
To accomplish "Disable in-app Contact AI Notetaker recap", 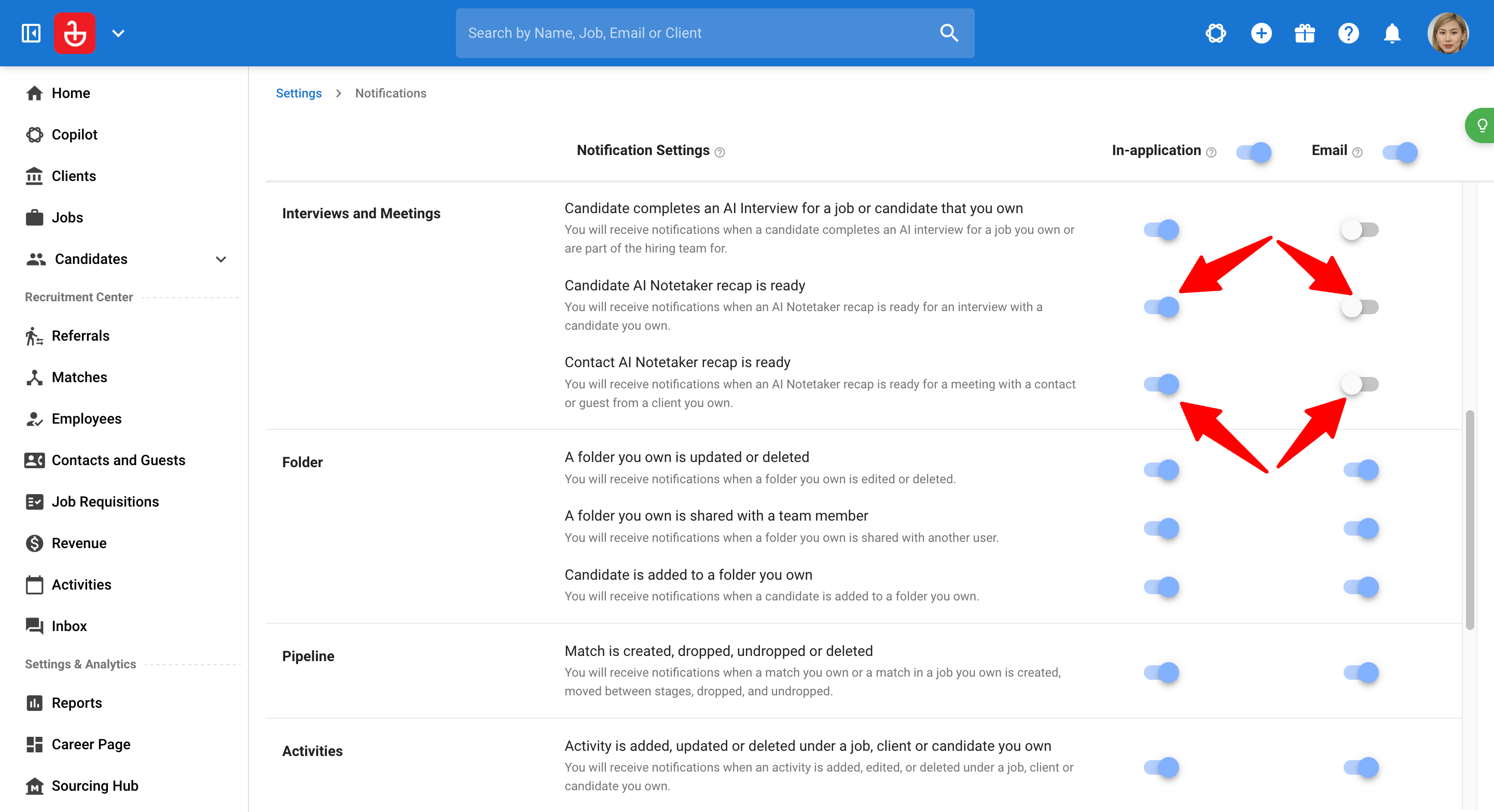I will tap(1161, 384).
